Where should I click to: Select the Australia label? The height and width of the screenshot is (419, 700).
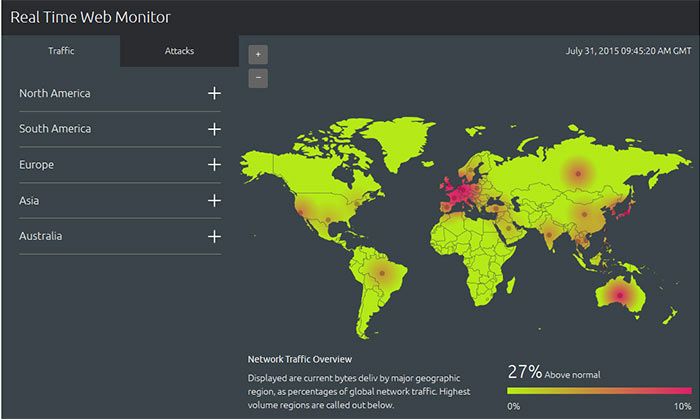[41, 236]
